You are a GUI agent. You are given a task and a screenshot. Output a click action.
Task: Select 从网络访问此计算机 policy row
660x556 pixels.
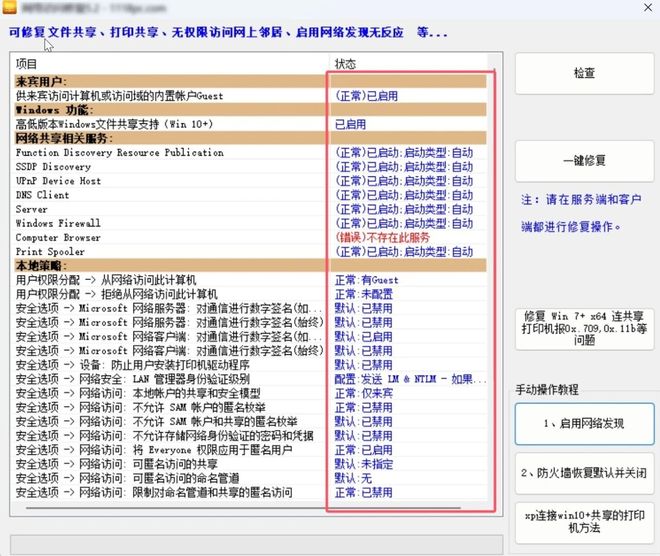pyautogui.click(x=250, y=280)
